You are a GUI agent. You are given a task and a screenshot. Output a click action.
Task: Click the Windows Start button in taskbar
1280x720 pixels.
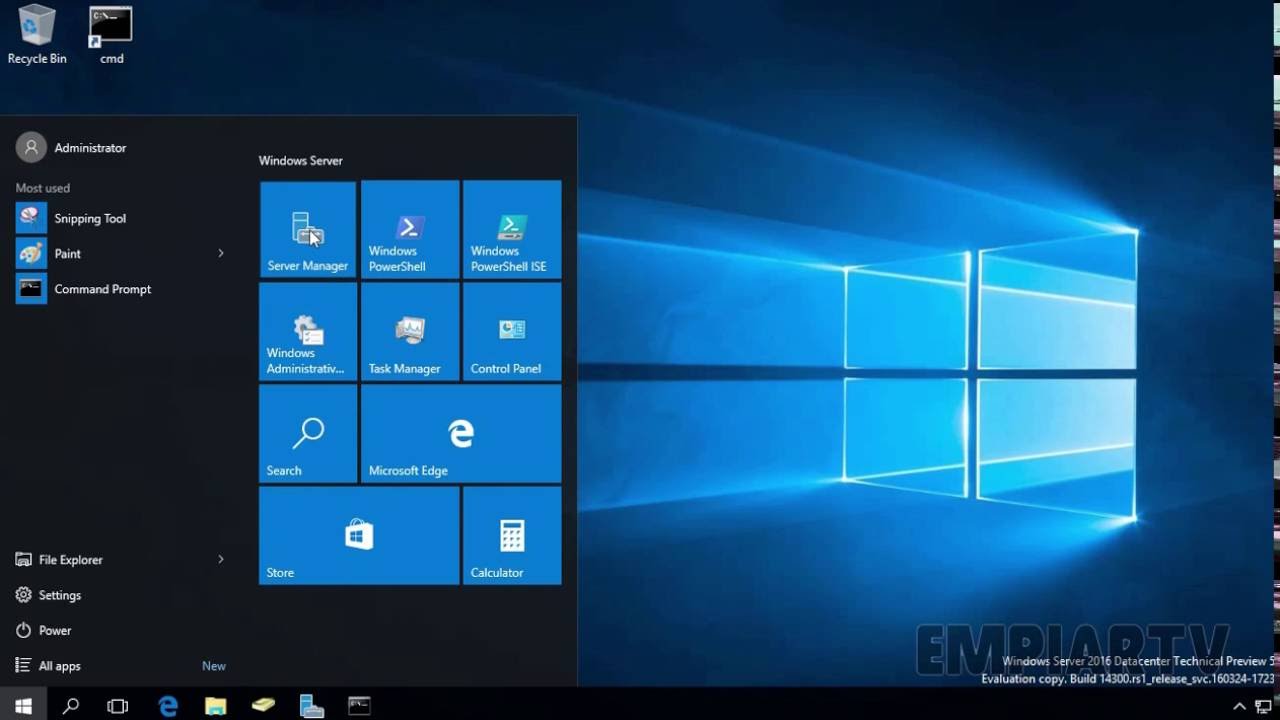(24, 706)
